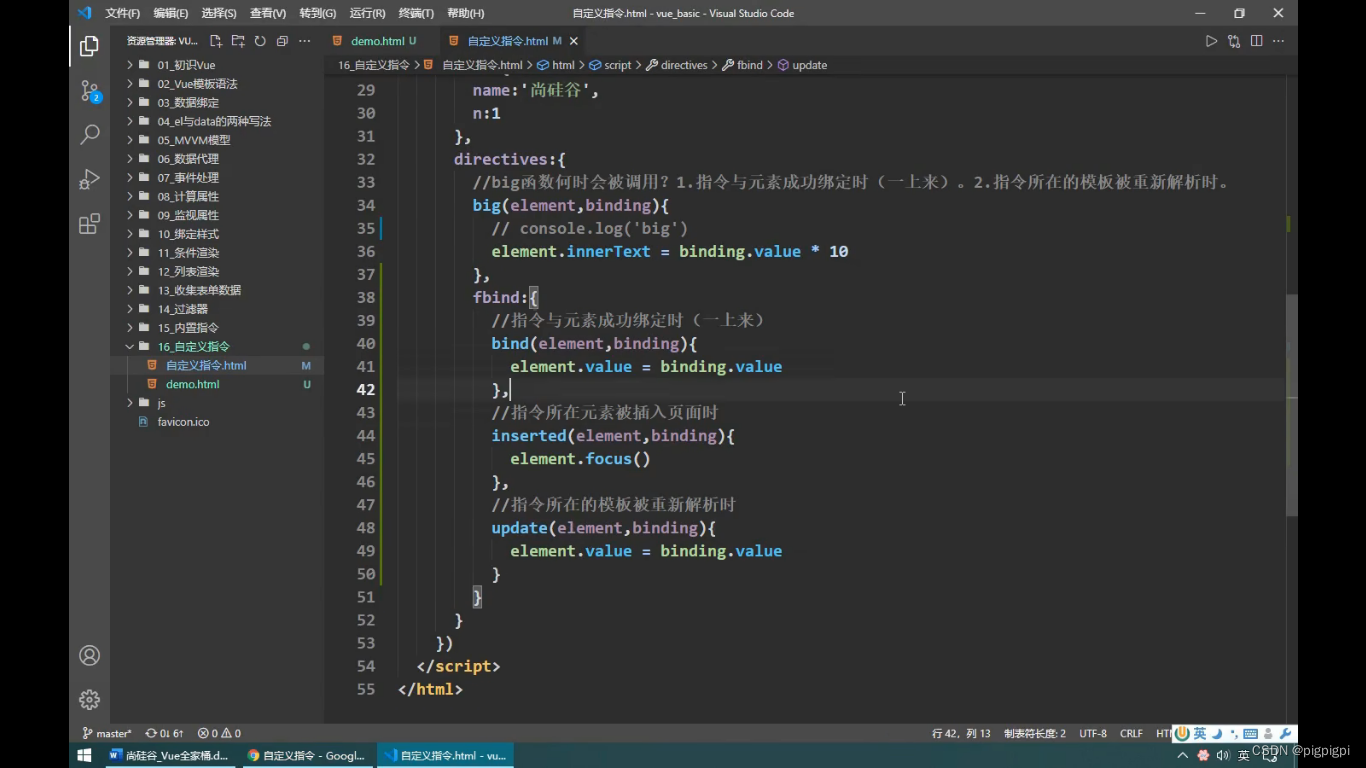Collapse all folders in explorer
The image size is (1366, 768).
(282, 41)
